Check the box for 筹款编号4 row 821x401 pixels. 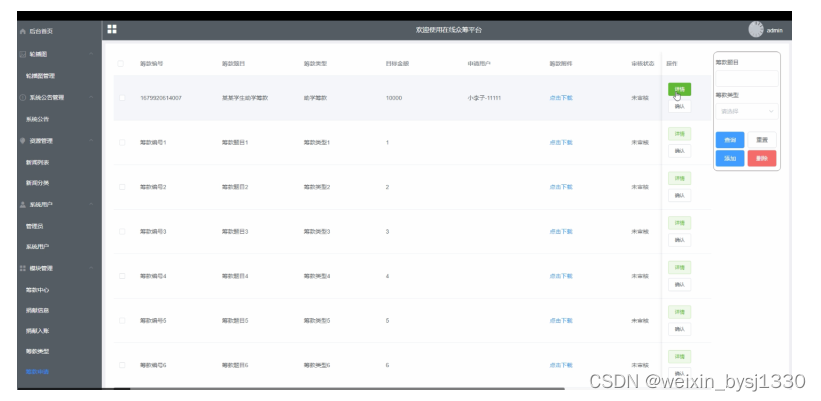click(122, 276)
